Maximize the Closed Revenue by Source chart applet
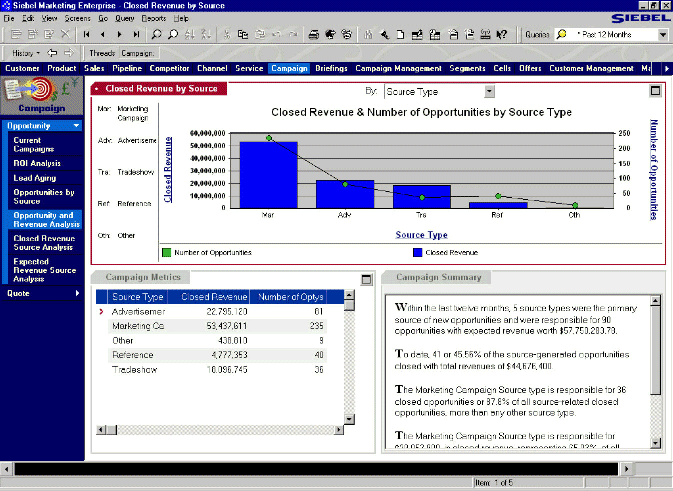673x491 pixels. (x=655, y=90)
